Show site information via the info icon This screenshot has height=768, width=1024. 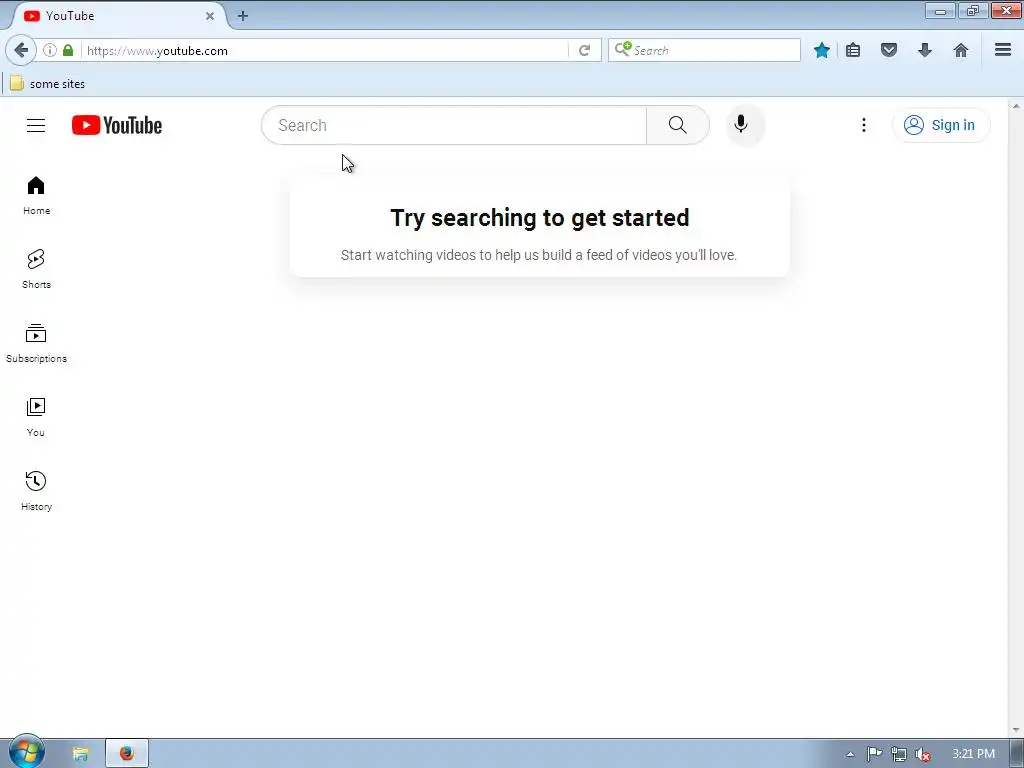[x=50, y=50]
